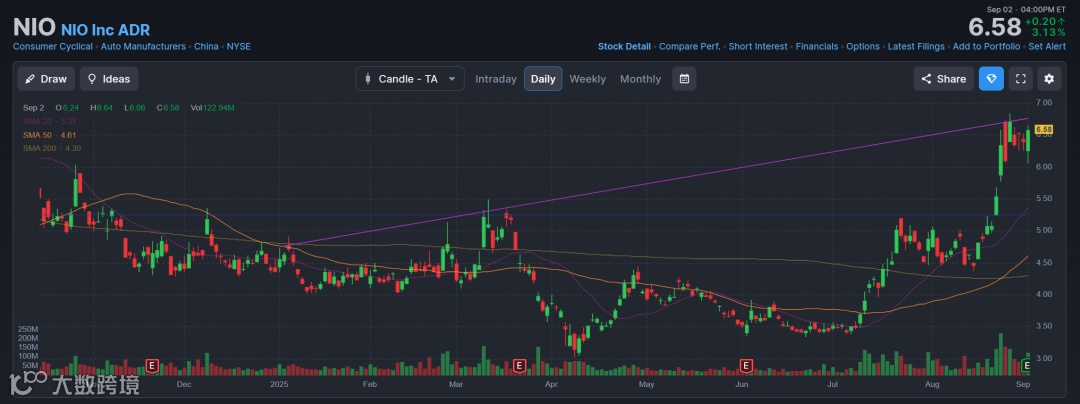Open Consumer Cyclical sector link
The image size is (1080, 404).
(53, 47)
